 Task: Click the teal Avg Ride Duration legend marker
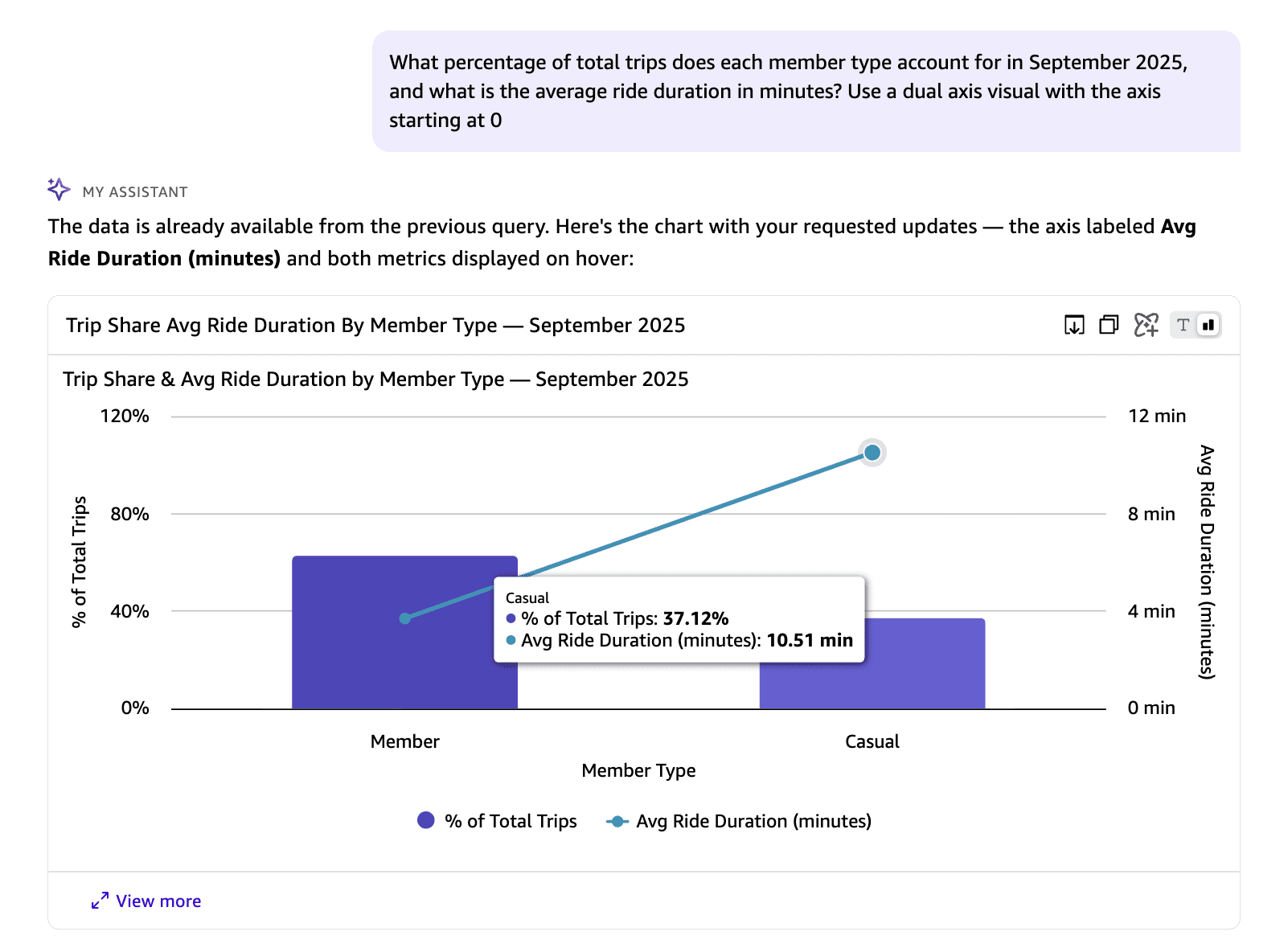(617, 821)
